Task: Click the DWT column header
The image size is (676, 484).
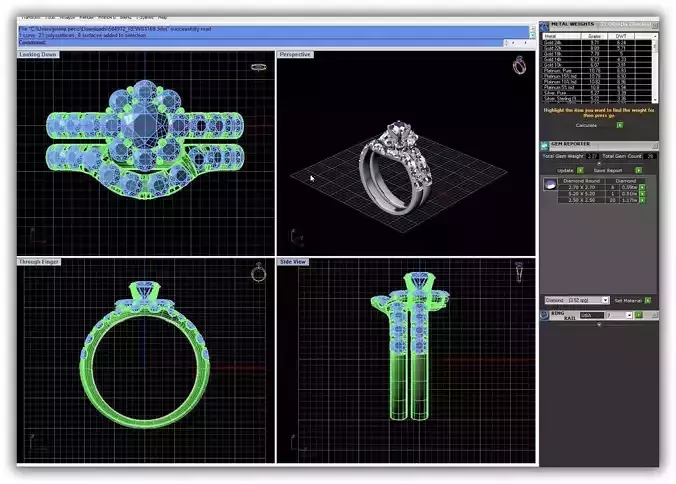Action: click(621, 36)
